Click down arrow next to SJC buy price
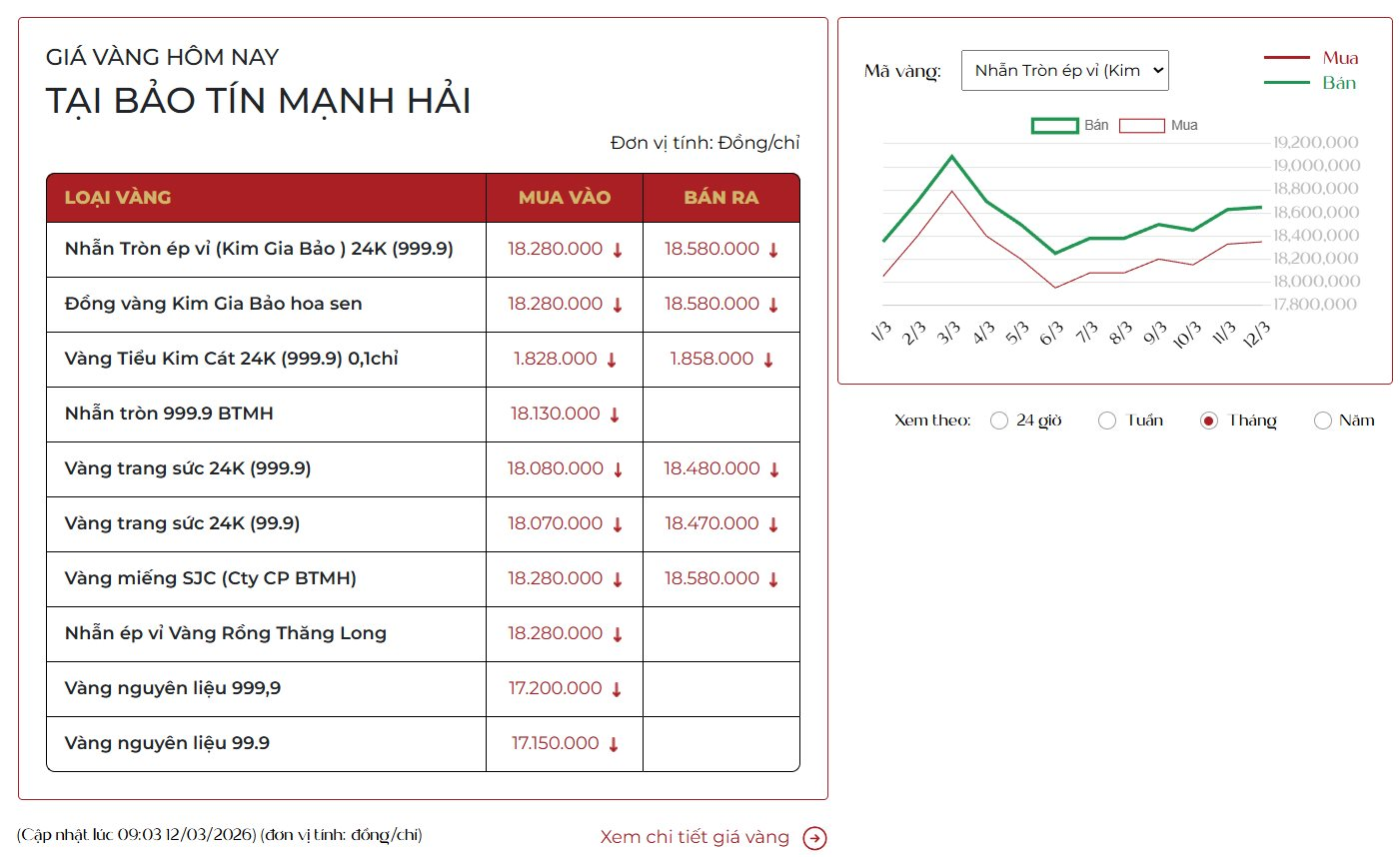 618,579
